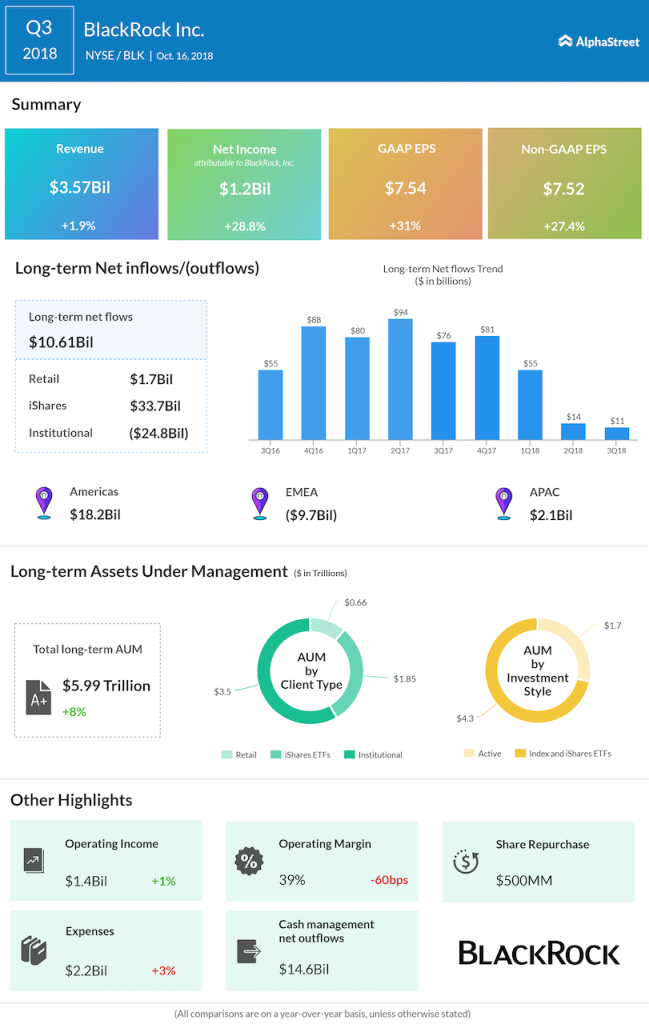This screenshot has width=649, height=1024.
Task: Click the 4Q16 bar showing $88
Action: pyautogui.click(x=313, y=383)
